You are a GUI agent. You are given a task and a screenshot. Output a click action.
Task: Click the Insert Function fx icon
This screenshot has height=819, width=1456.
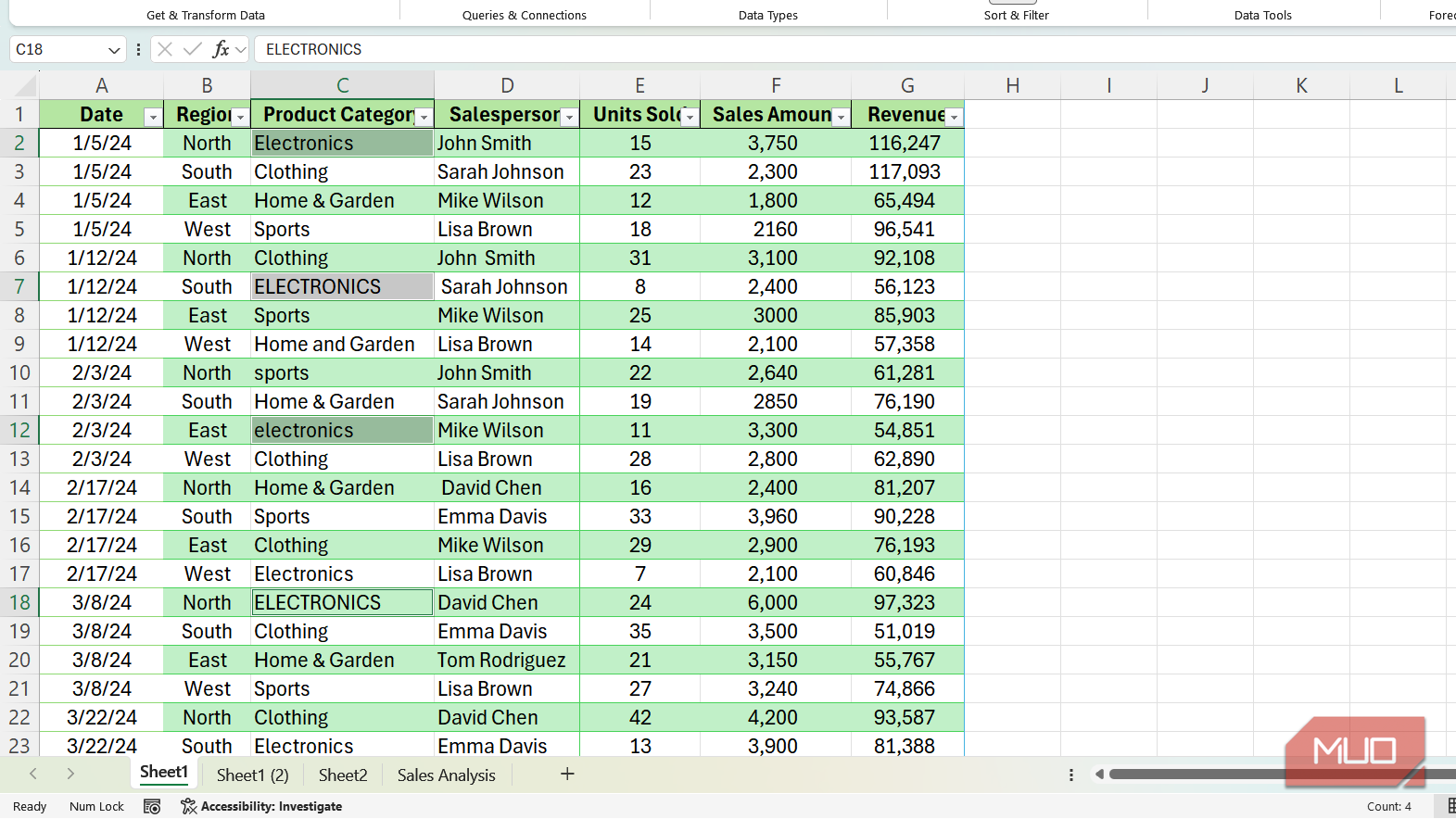click(221, 49)
